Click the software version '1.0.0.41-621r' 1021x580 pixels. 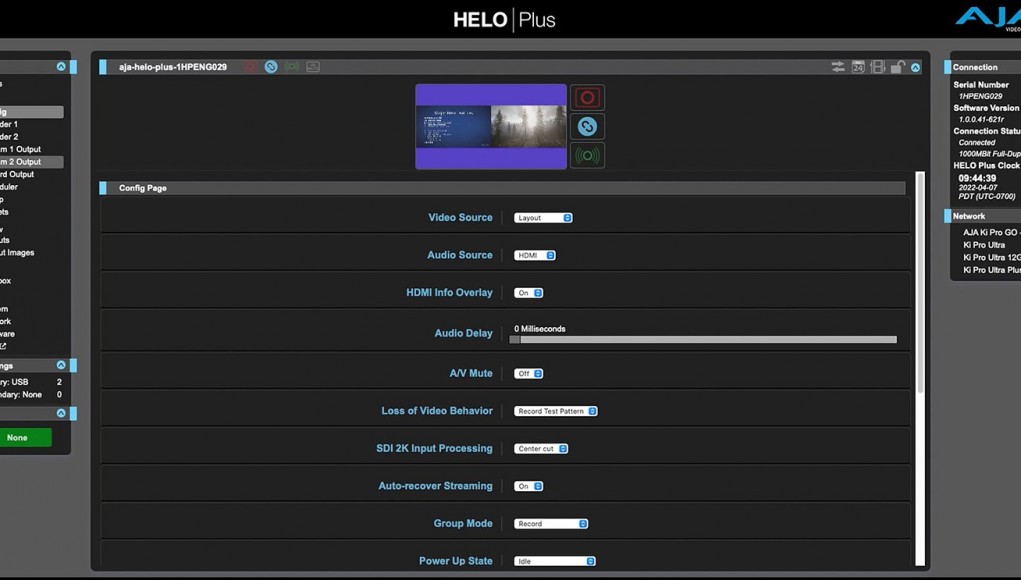point(981,120)
